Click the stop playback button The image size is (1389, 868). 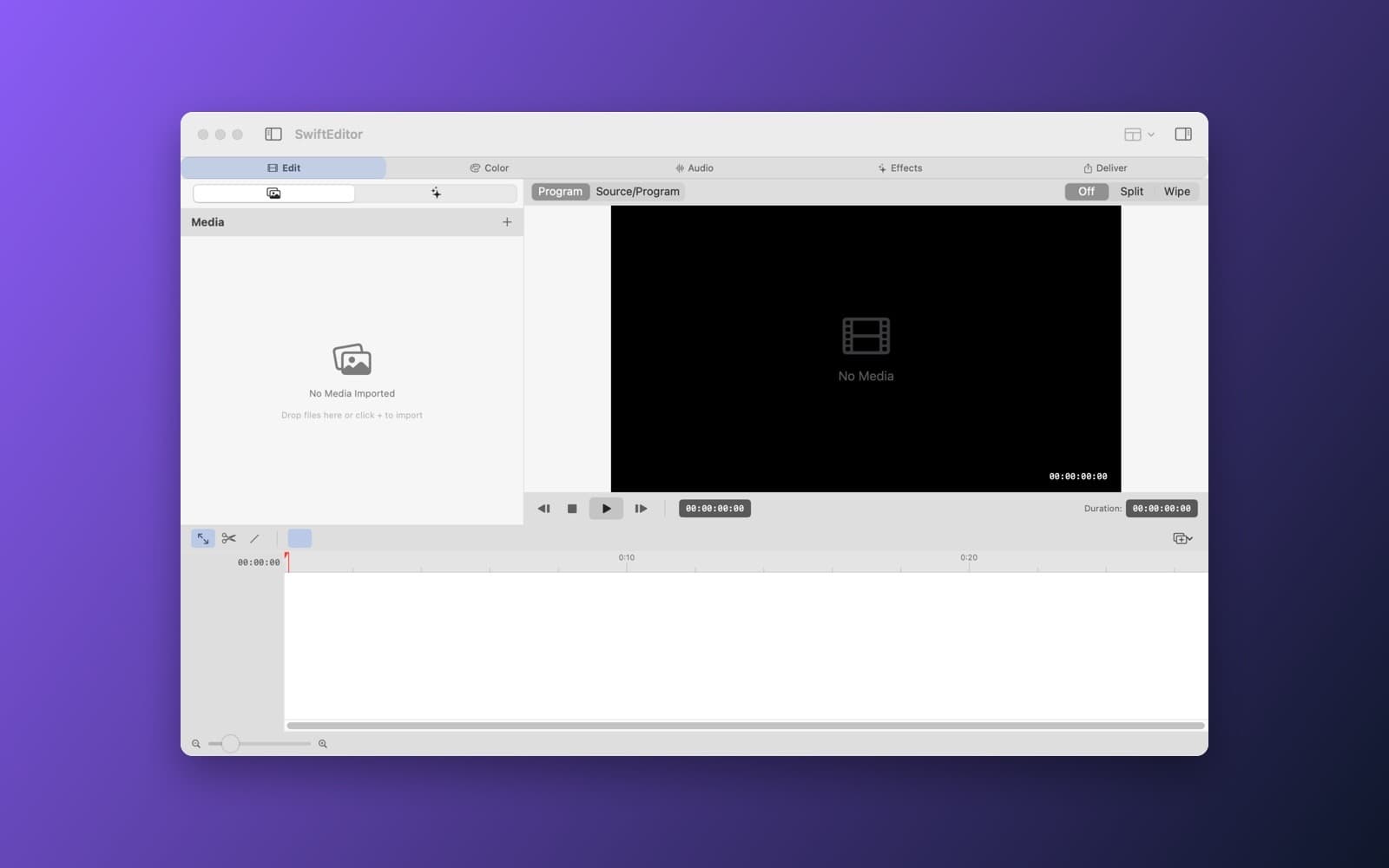(x=572, y=509)
